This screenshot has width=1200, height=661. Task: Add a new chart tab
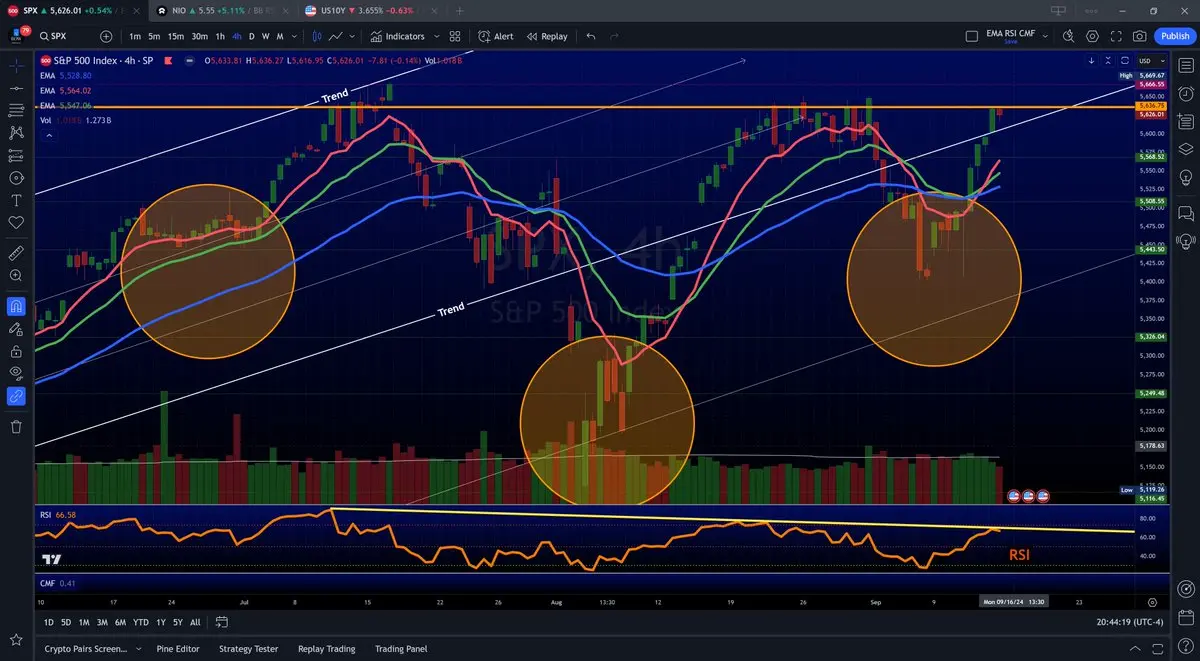(460, 10)
